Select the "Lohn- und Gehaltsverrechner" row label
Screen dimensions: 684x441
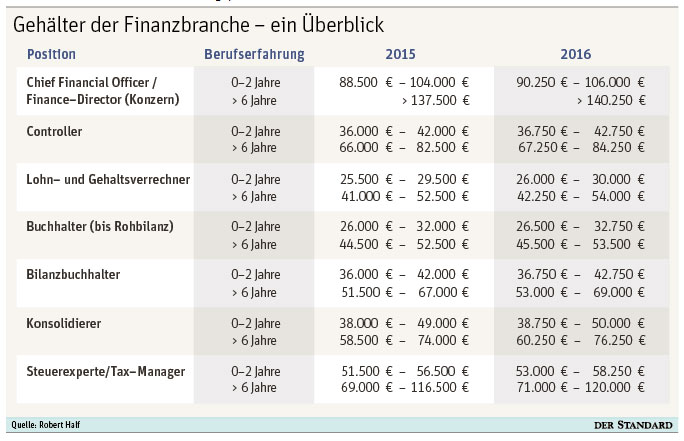point(108,179)
